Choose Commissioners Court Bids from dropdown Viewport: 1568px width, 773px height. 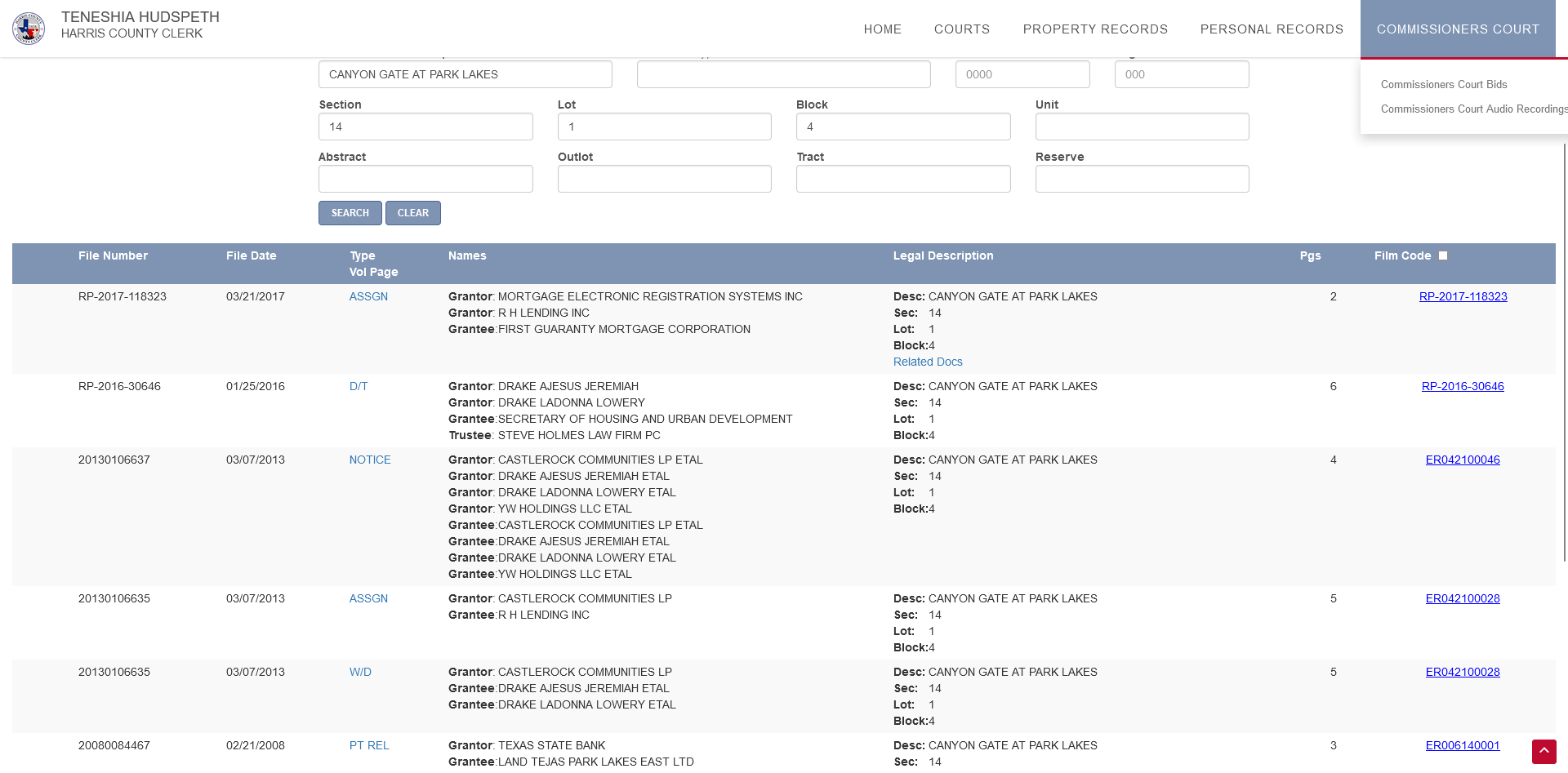(x=1444, y=84)
